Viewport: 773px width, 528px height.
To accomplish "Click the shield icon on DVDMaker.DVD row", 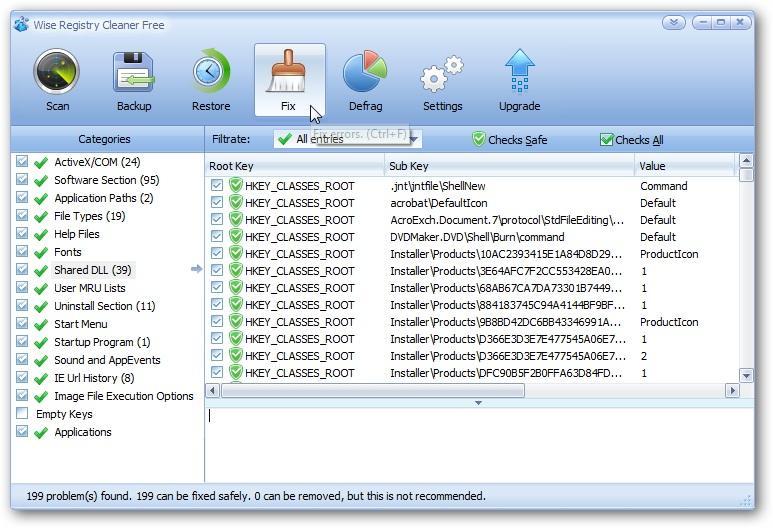I will pyautogui.click(x=236, y=236).
